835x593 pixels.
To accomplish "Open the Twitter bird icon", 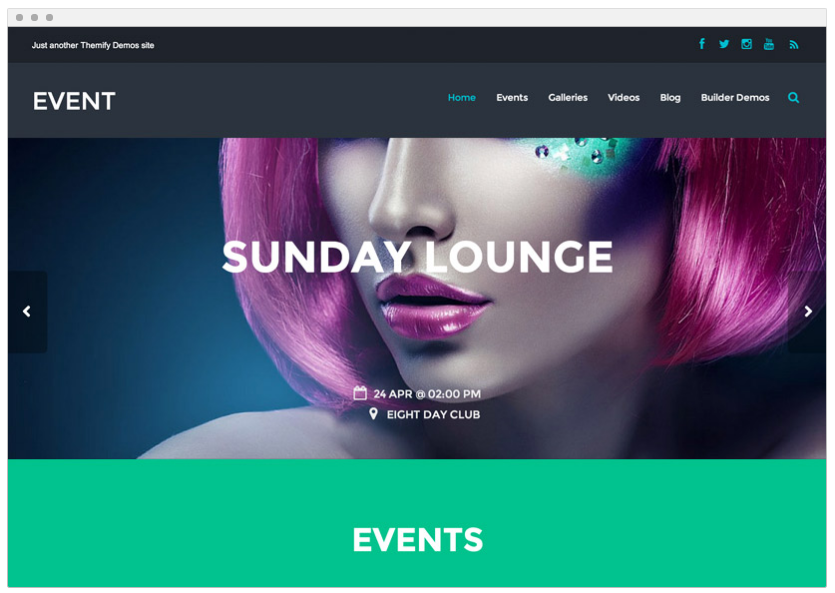I will click(x=724, y=44).
